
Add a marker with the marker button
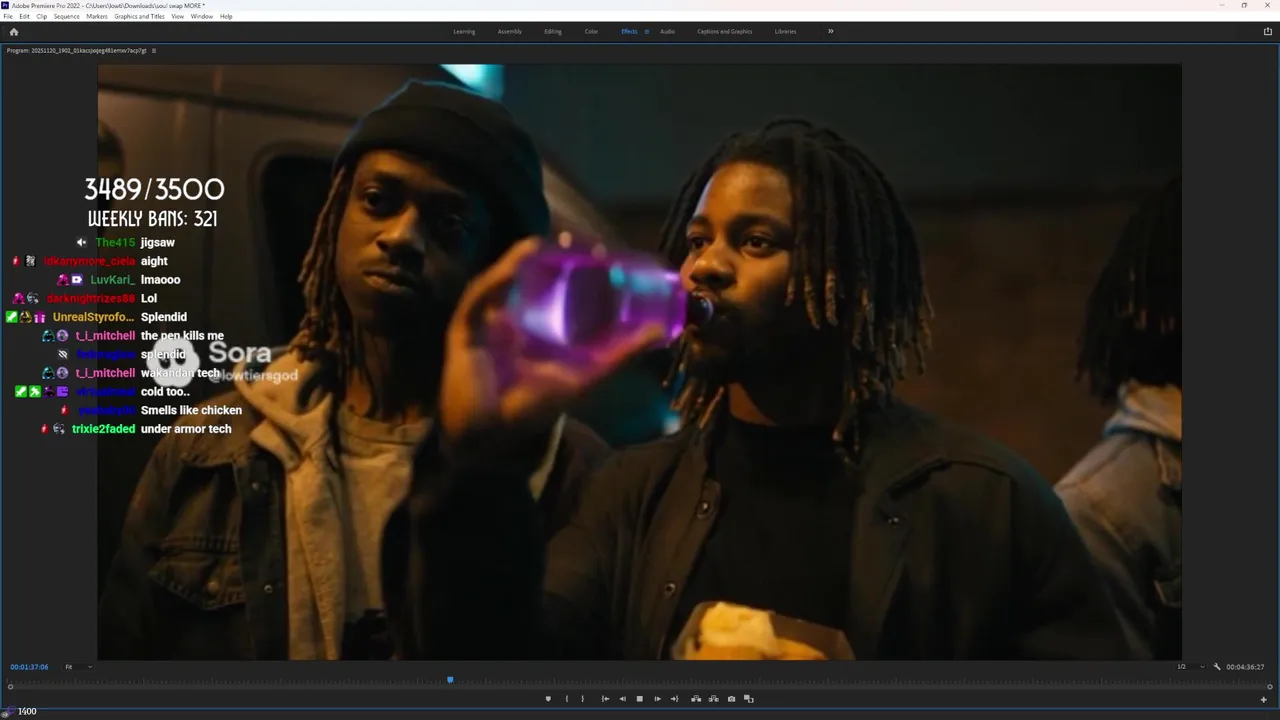pyautogui.click(x=548, y=699)
